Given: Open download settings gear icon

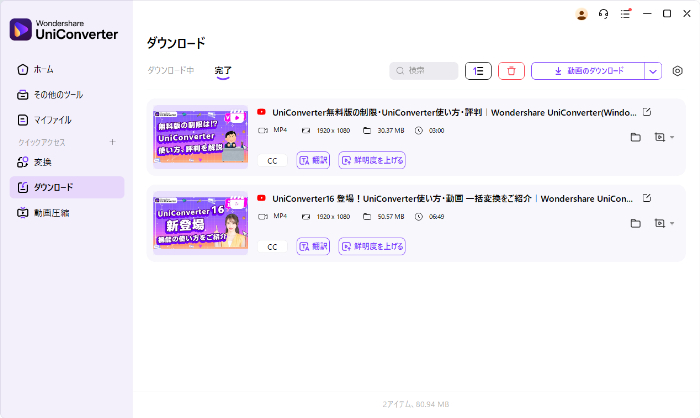Looking at the screenshot, I should pos(677,71).
